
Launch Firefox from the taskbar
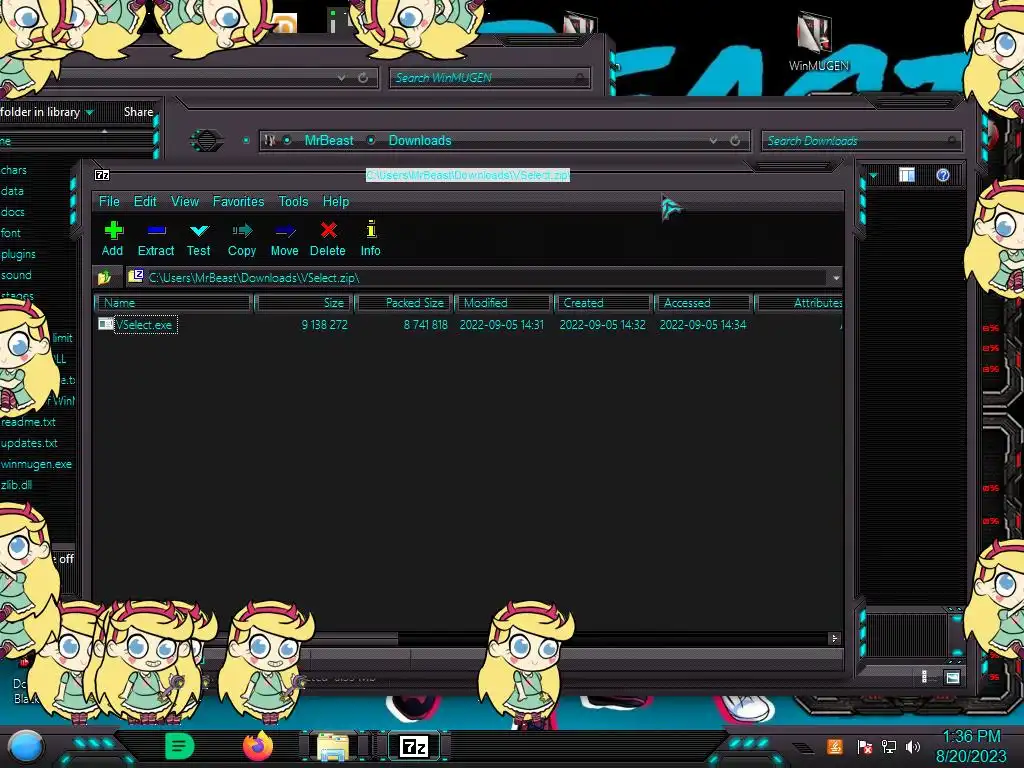pyautogui.click(x=258, y=746)
